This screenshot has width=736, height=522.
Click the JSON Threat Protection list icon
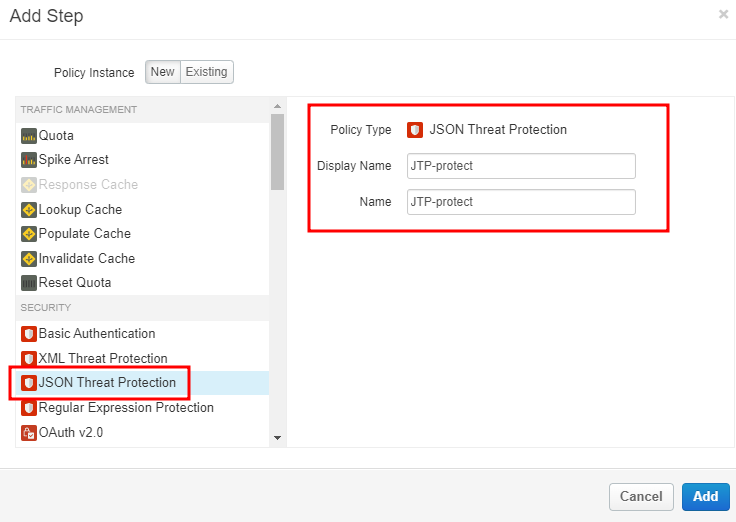[29, 383]
